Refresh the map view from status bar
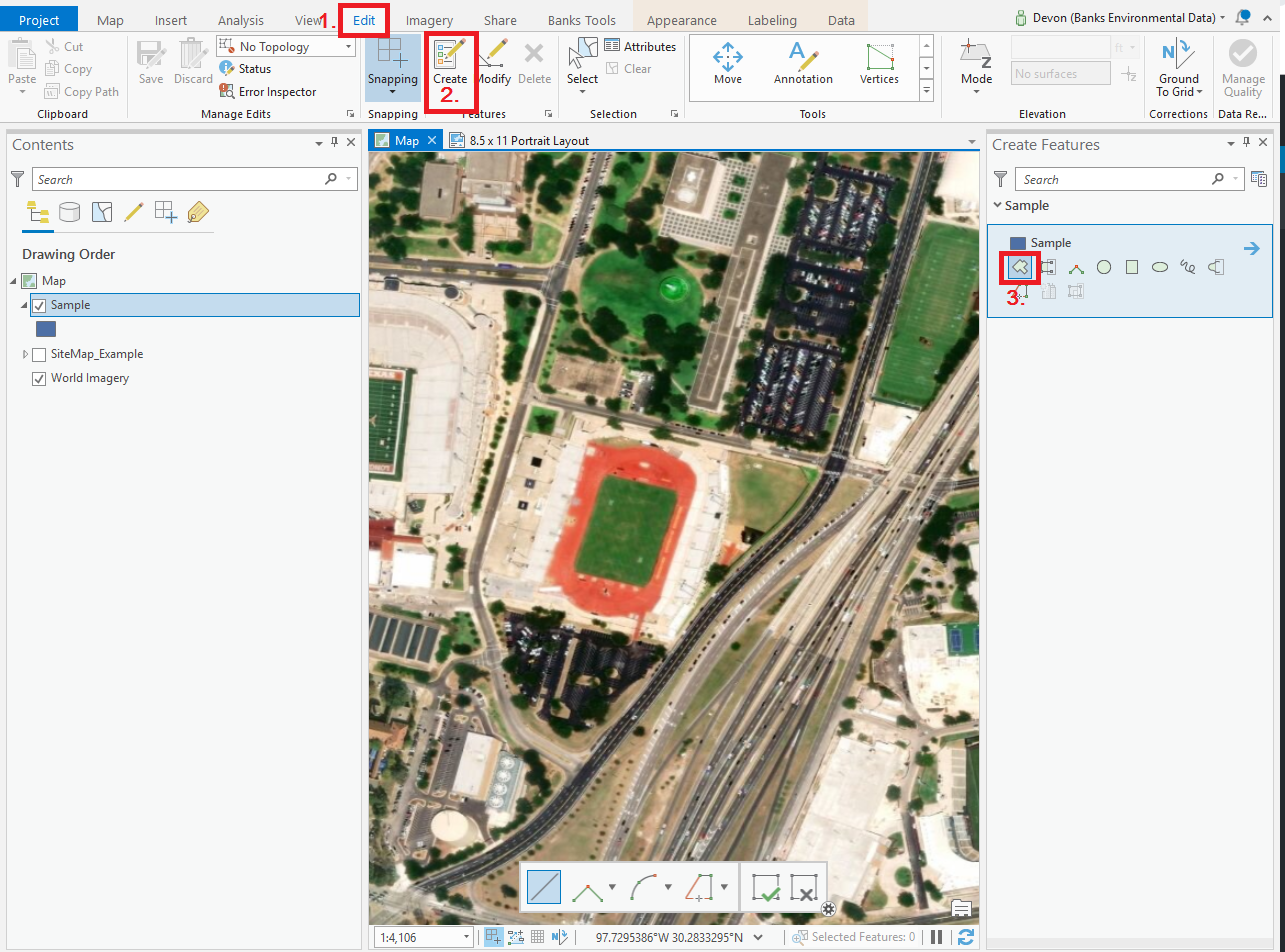This screenshot has height=952, width=1285. [x=966, y=937]
